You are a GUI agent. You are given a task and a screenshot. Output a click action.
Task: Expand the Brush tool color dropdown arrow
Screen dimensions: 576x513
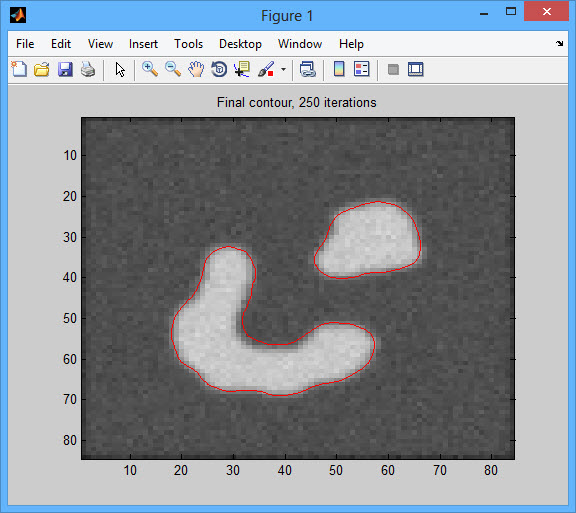point(283,69)
